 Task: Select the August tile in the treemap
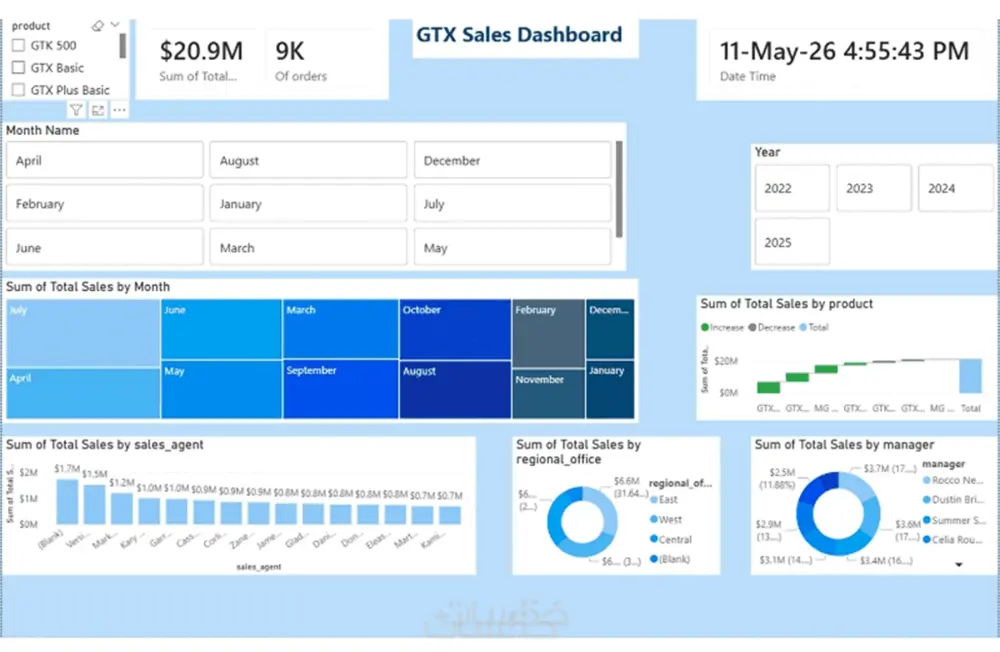coord(455,390)
